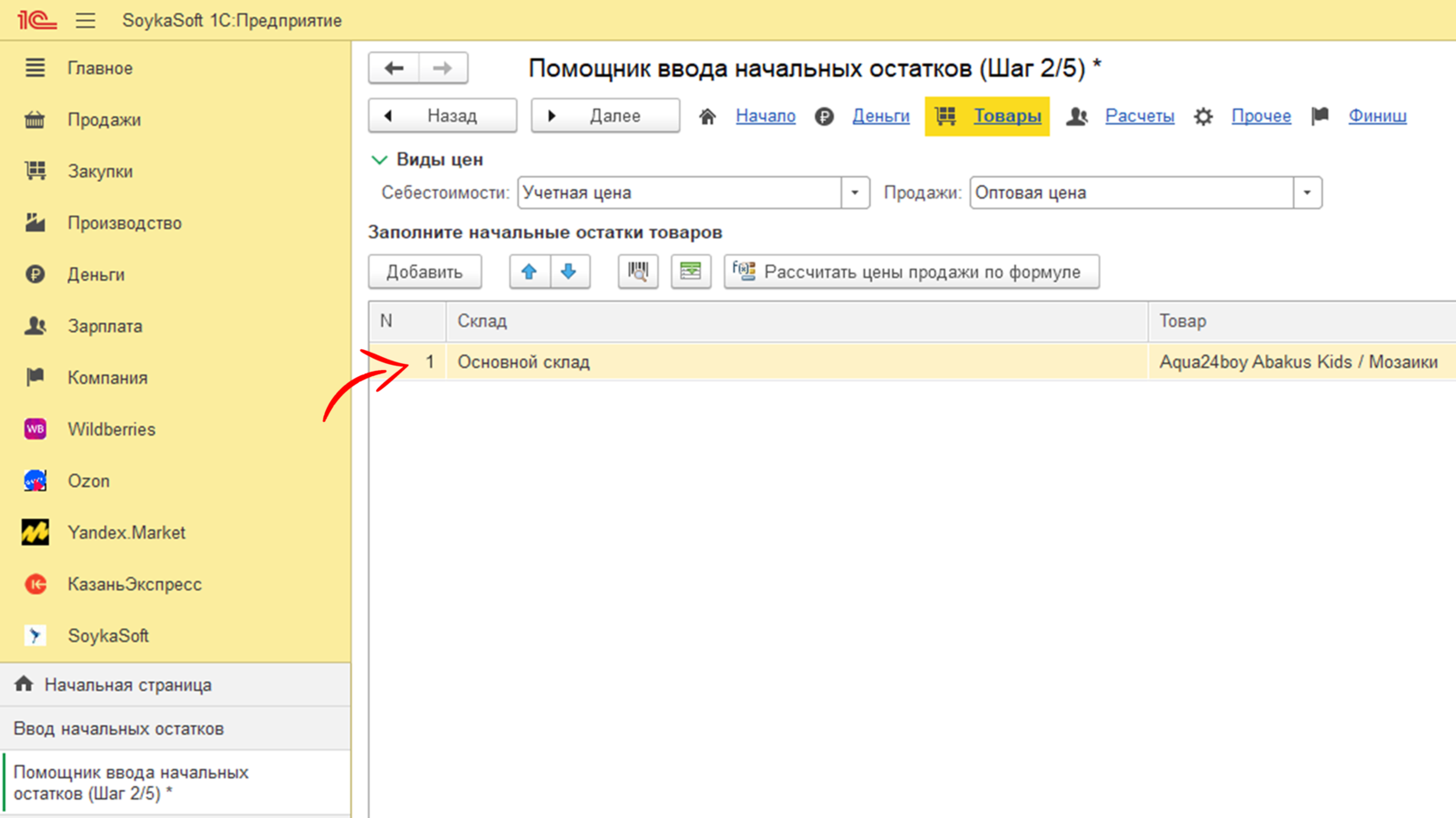Image resolution: width=1456 pixels, height=818 pixels.
Task: Click the gear icon beside Прочее
Action: tap(1203, 116)
